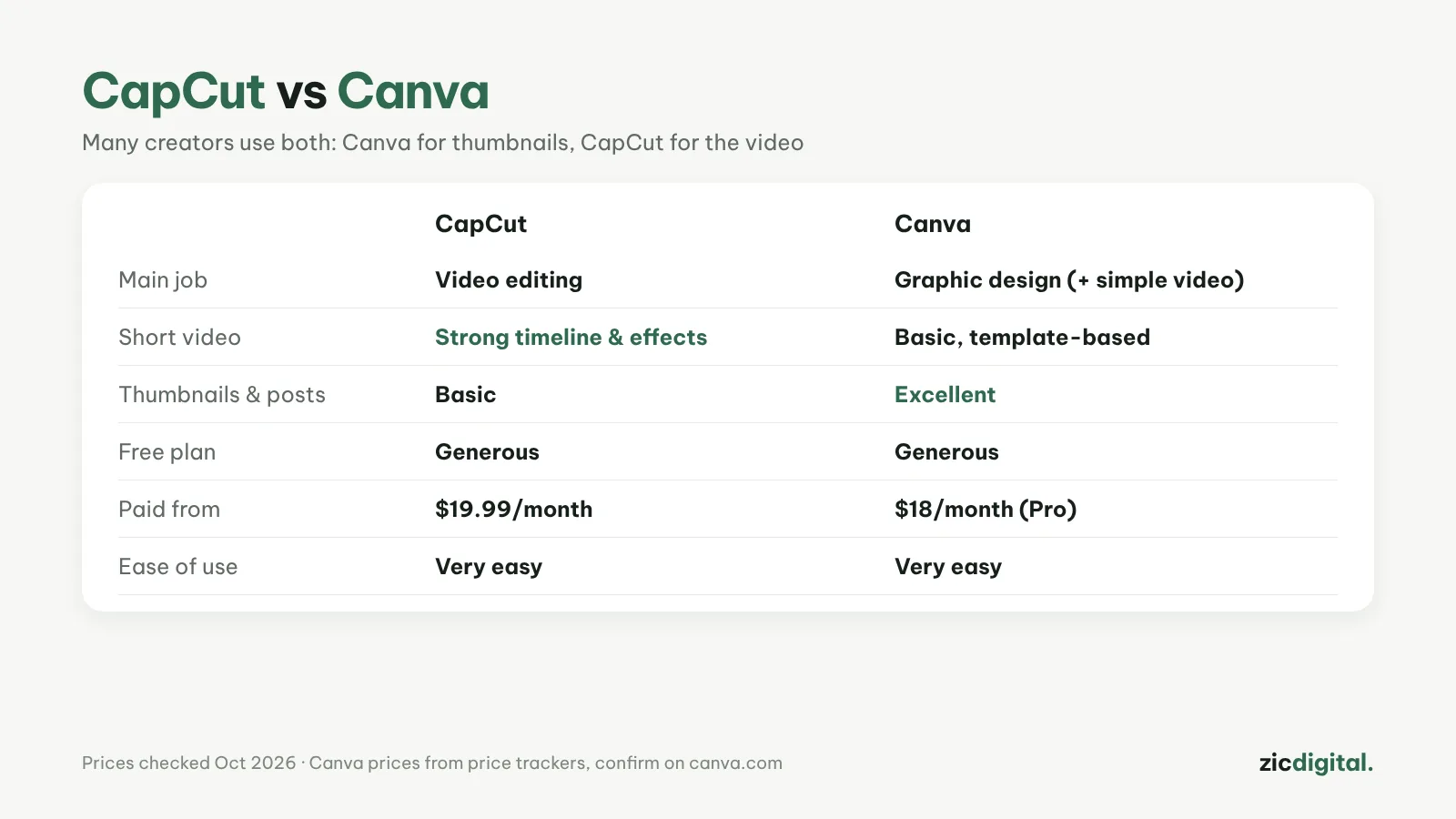Viewport: 1456px width, 819px height.
Task: Click the 'Paid from' row label
Action: (x=169, y=510)
